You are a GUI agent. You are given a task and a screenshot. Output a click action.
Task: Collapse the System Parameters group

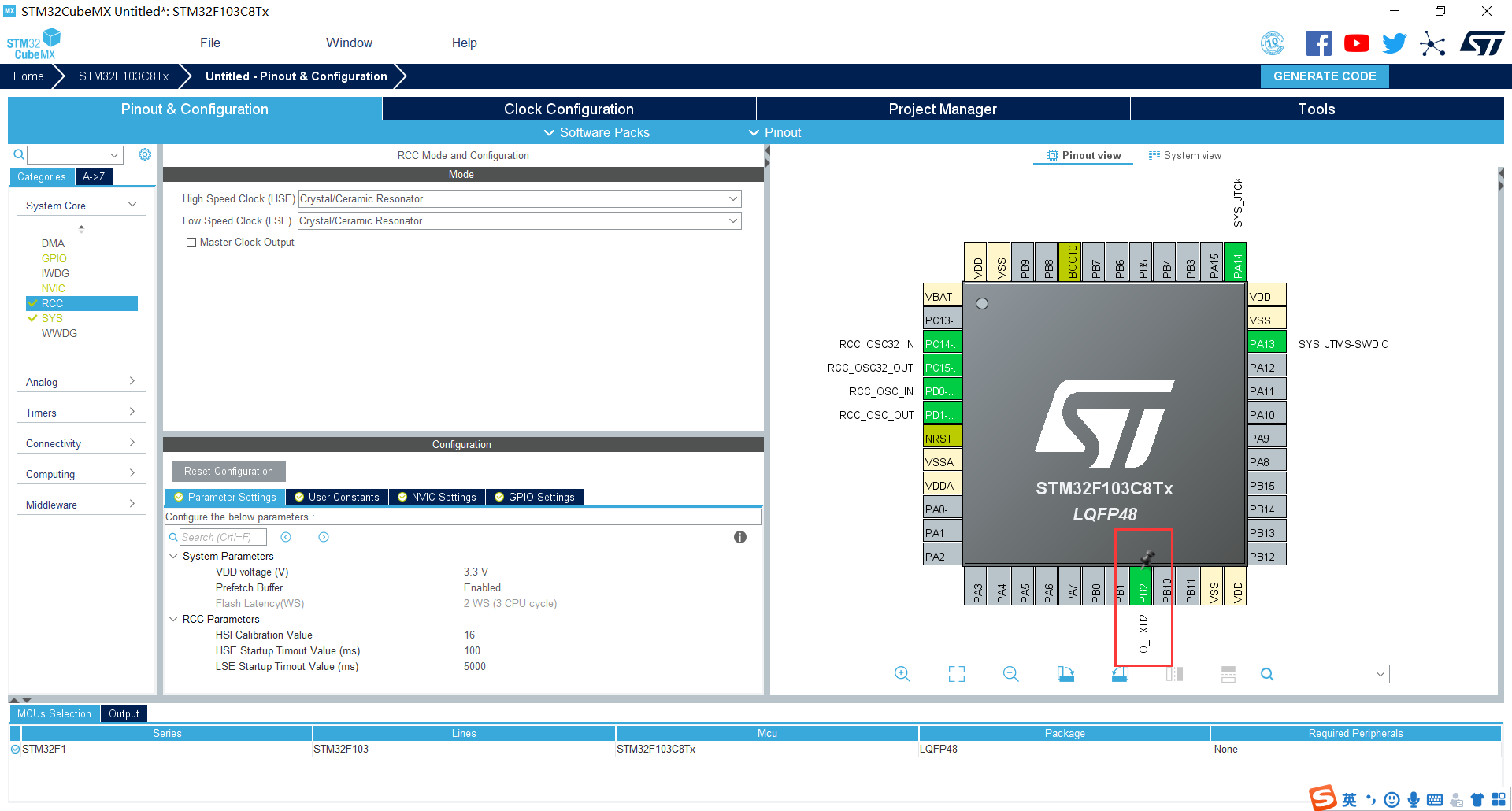(173, 556)
